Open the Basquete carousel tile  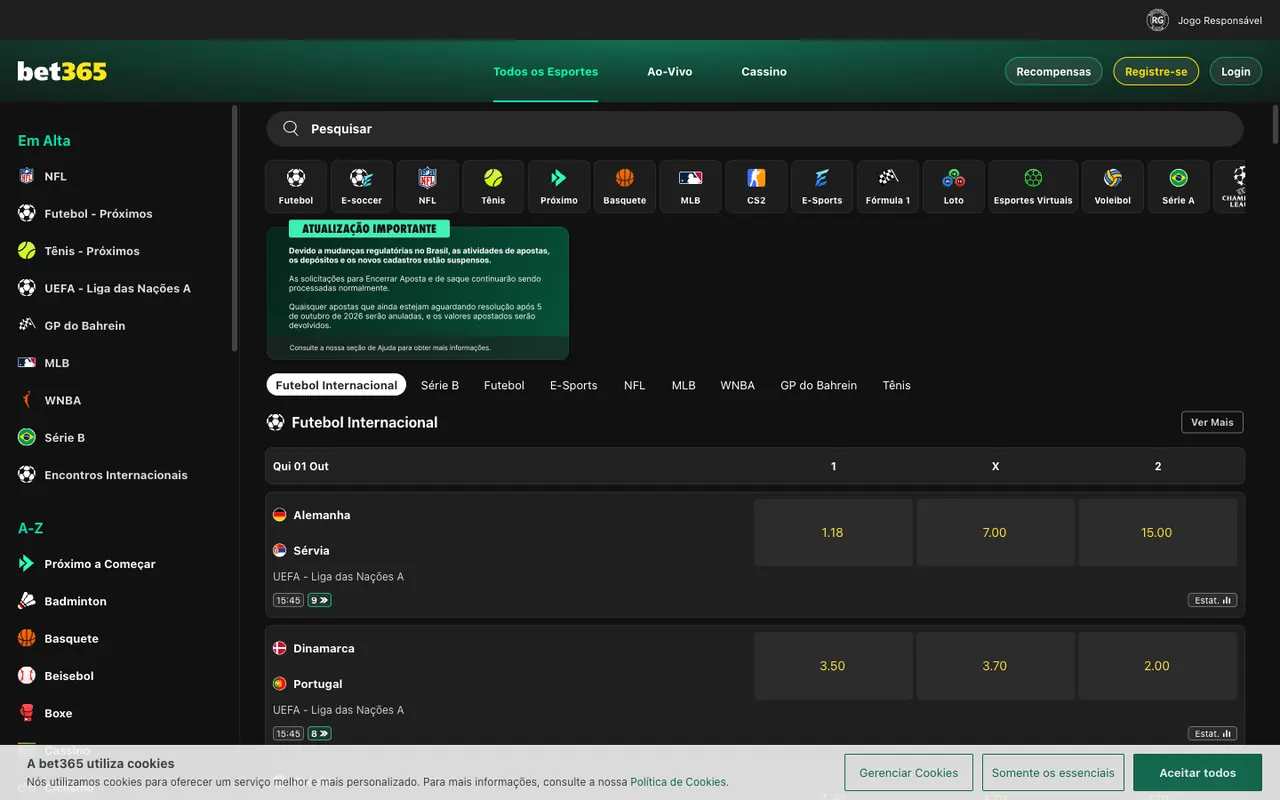click(x=625, y=186)
